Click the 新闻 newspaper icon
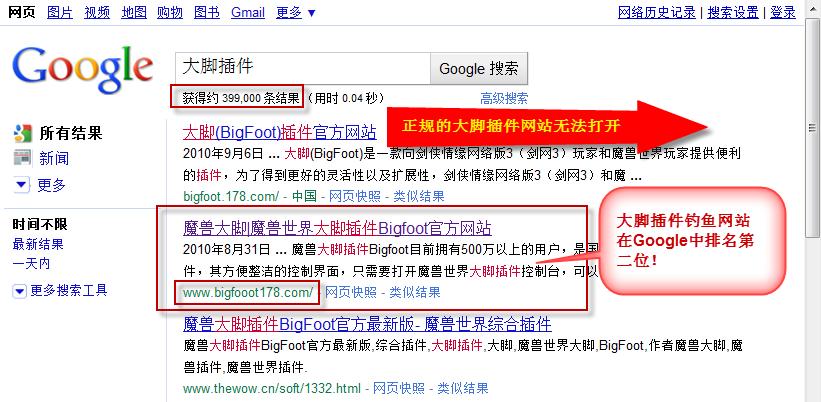The height and width of the screenshot is (402, 821). (x=23, y=158)
